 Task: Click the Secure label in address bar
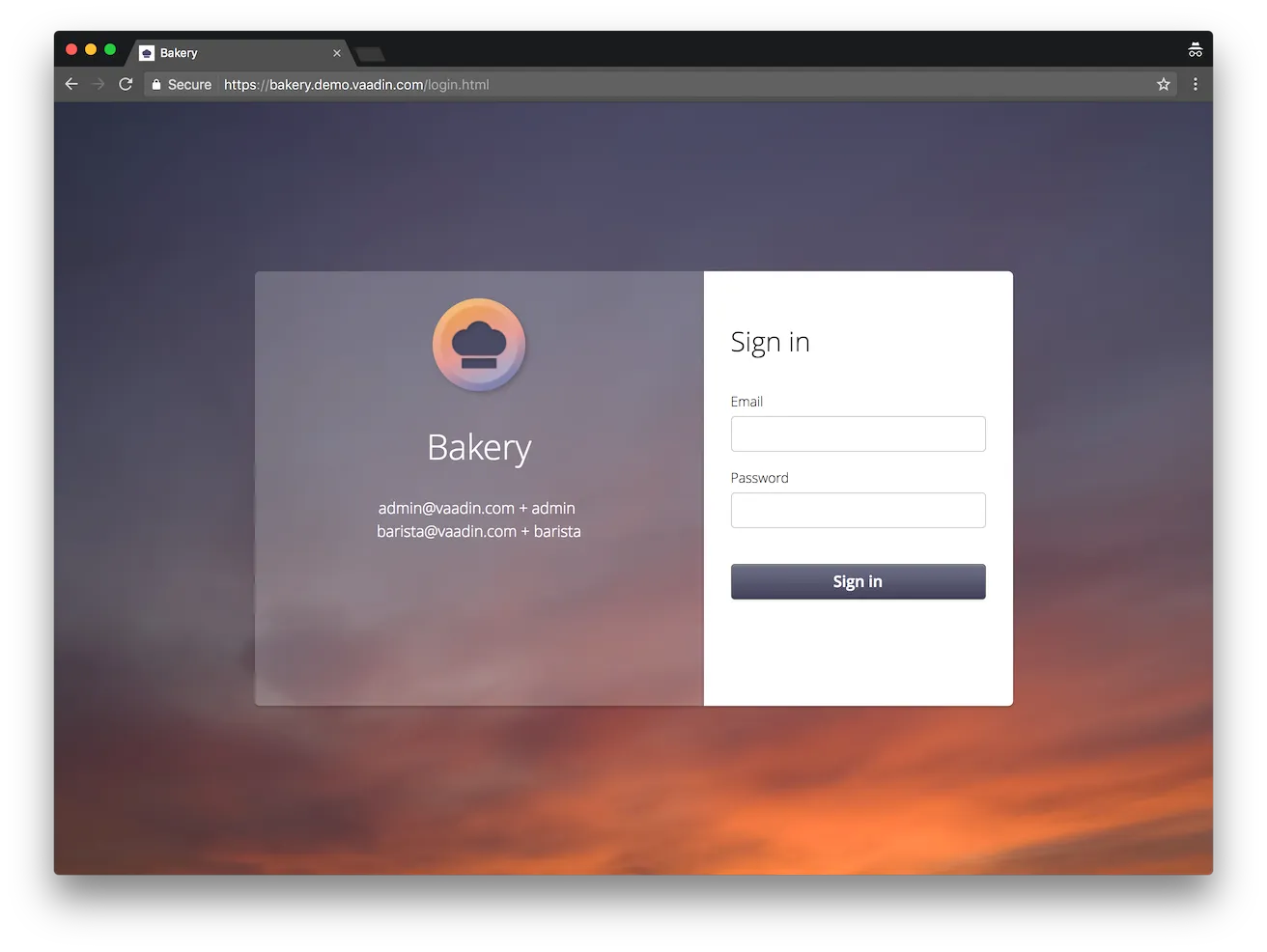189,85
